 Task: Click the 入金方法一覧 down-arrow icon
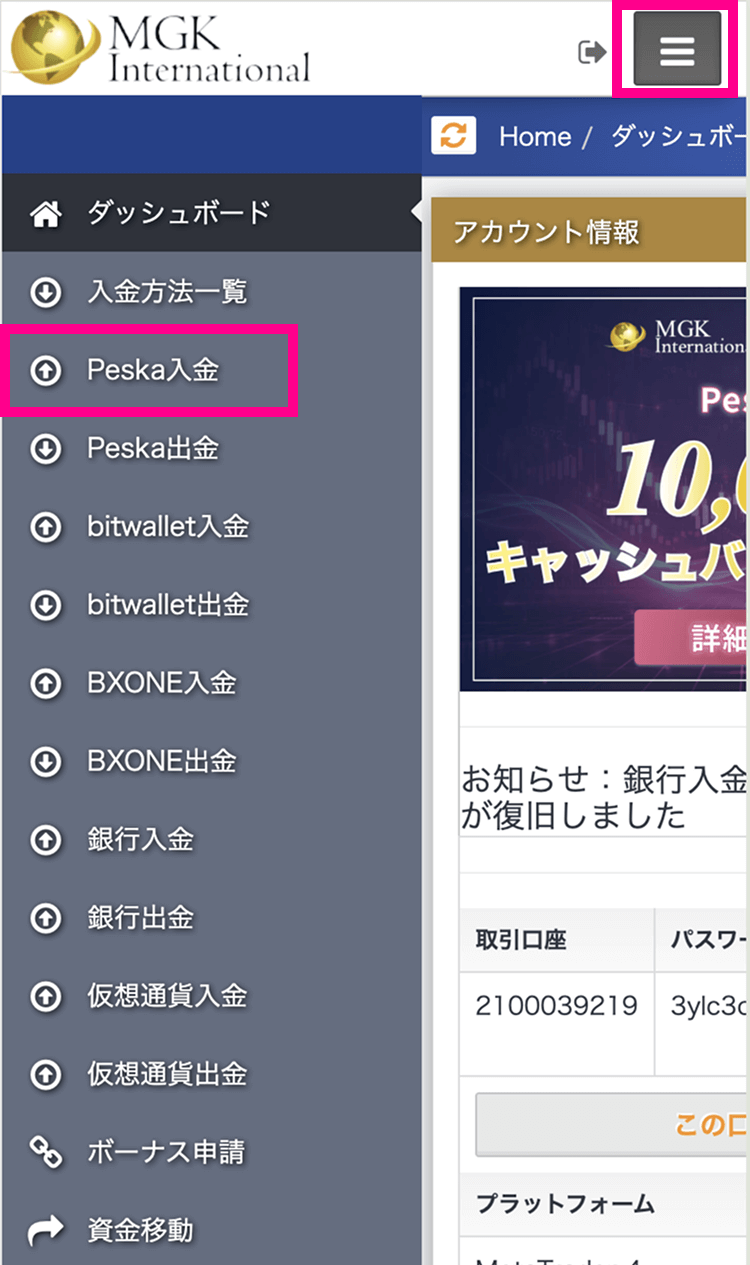coord(46,292)
